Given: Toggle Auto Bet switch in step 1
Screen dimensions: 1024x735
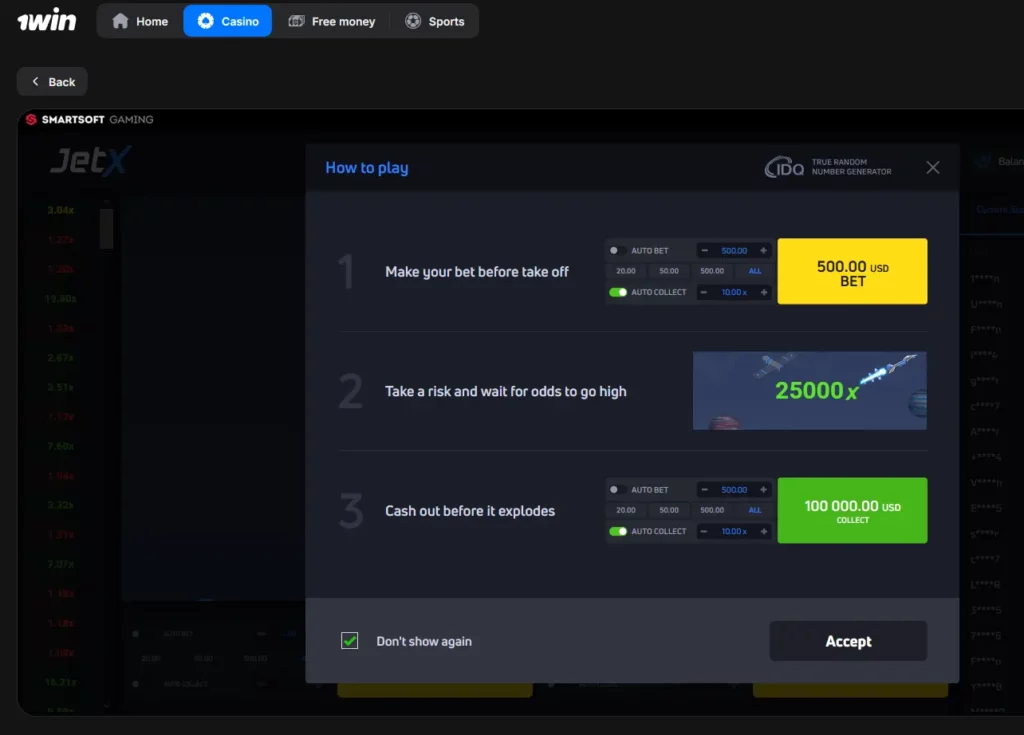Looking at the screenshot, I should pyautogui.click(x=618, y=251).
